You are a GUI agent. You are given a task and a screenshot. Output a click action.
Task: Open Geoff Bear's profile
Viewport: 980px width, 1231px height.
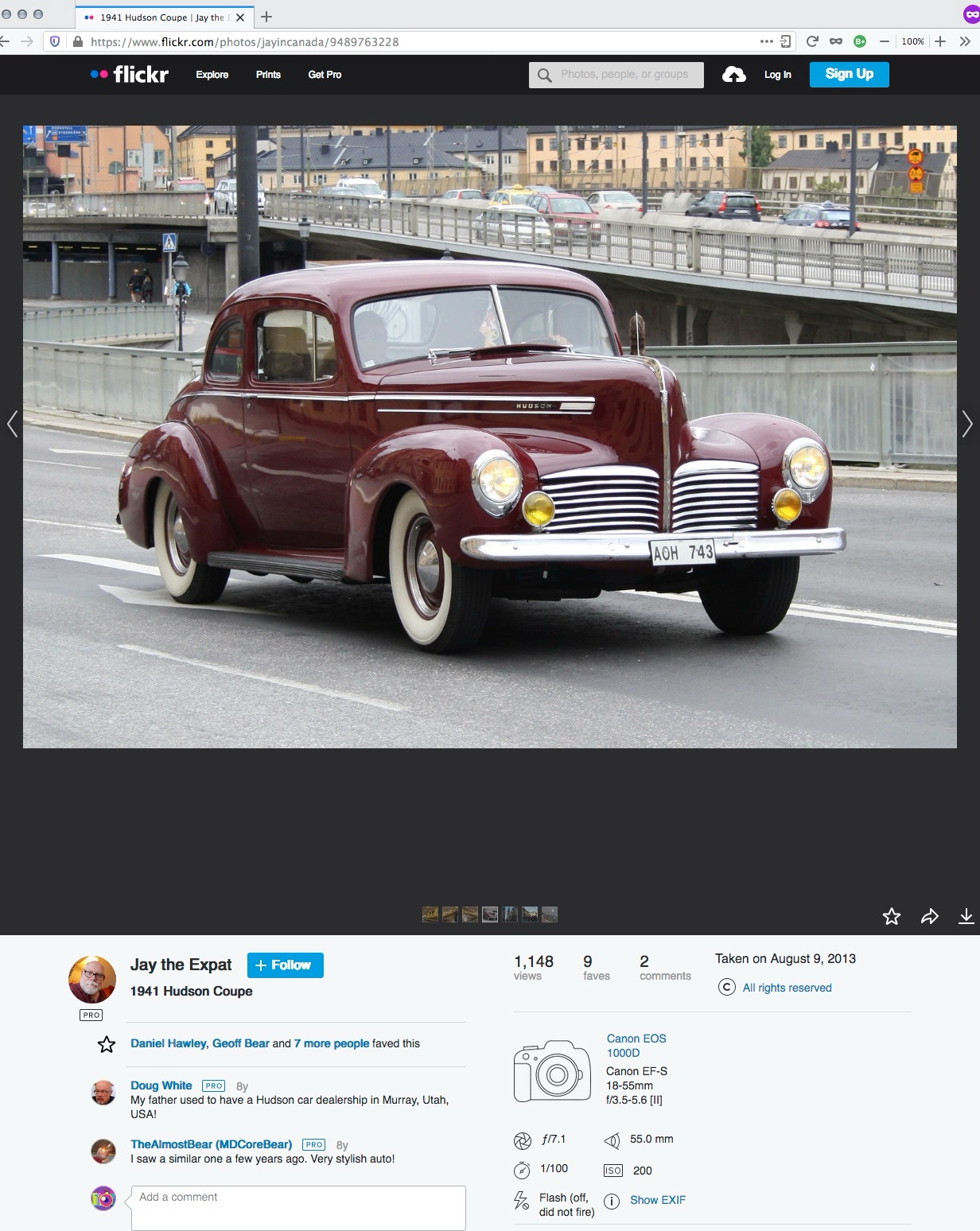240,1043
